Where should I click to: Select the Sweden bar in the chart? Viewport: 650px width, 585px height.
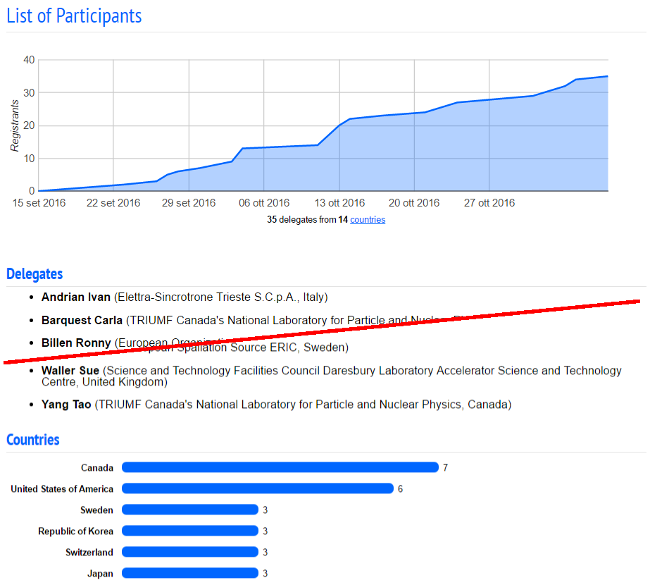tap(190, 510)
